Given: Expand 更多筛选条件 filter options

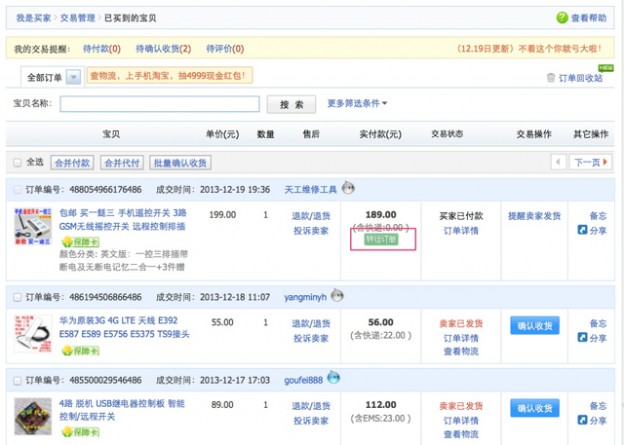Looking at the screenshot, I should 357,103.
